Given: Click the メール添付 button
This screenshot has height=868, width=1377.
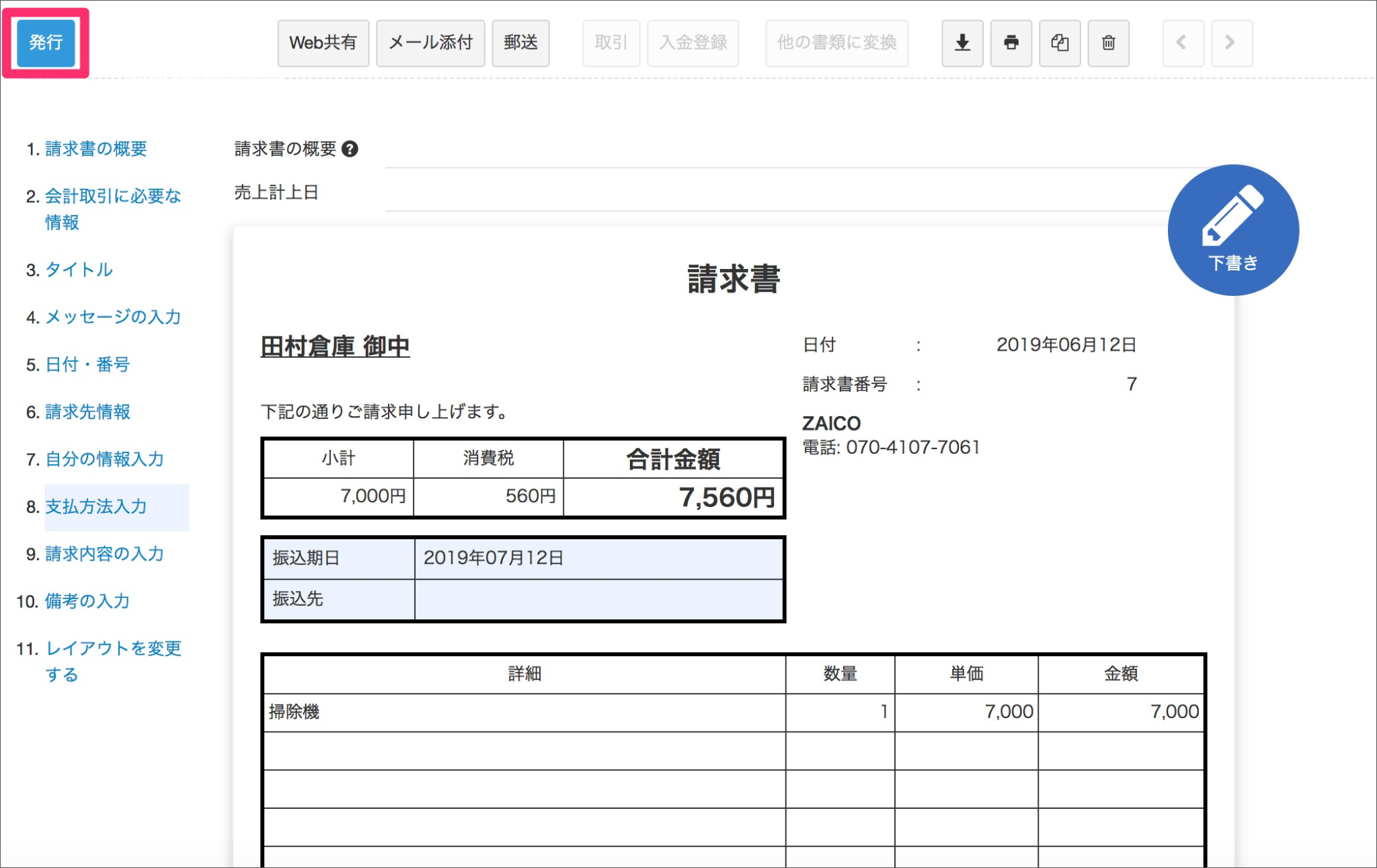Looking at the screenshot, I should click(x=430, y=43).
